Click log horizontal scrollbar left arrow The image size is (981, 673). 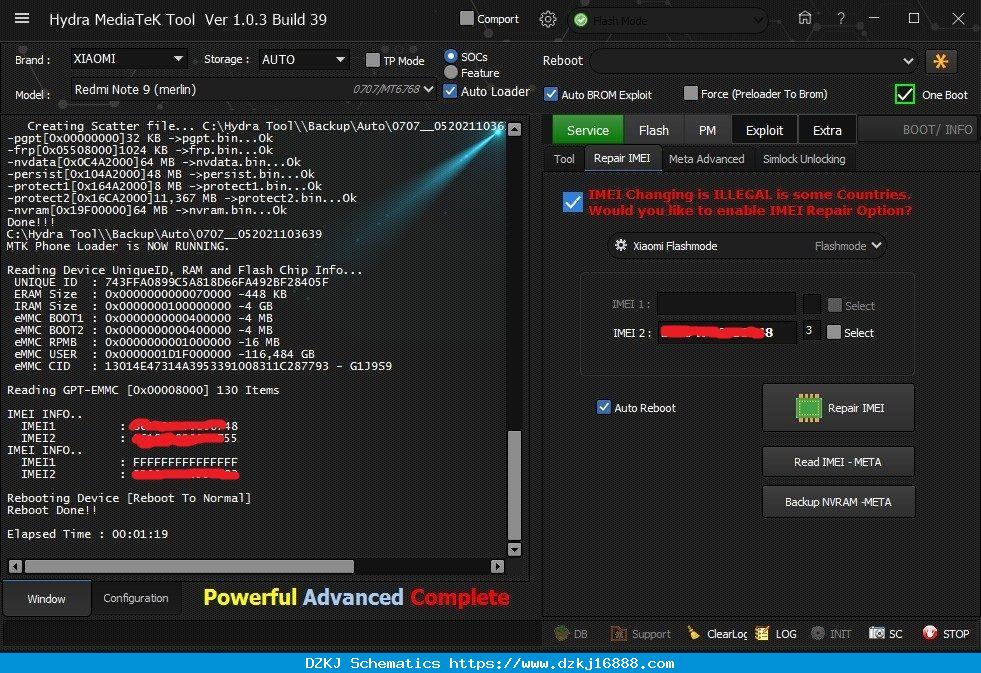click(16, 567)
